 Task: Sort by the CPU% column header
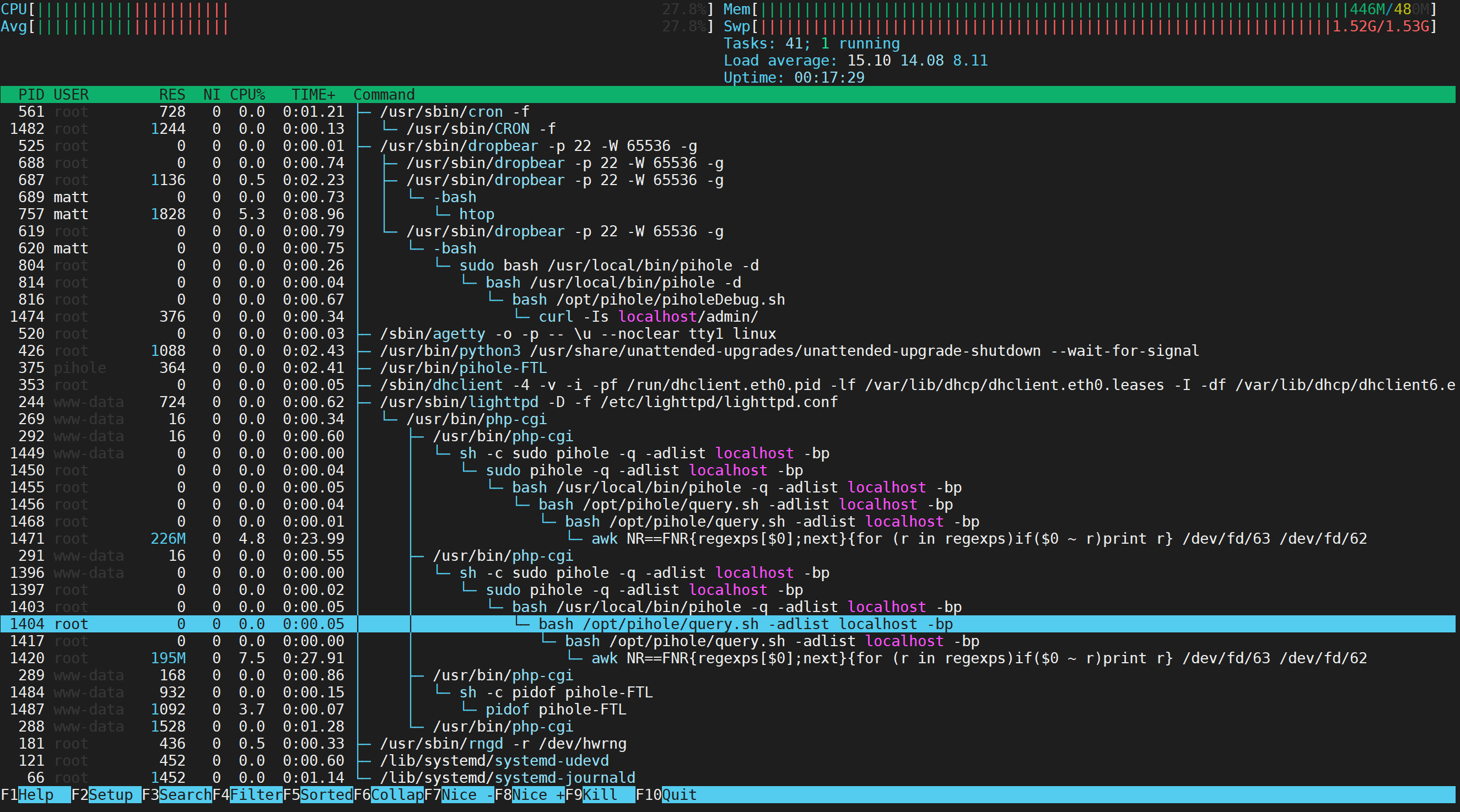pos(247,95)
